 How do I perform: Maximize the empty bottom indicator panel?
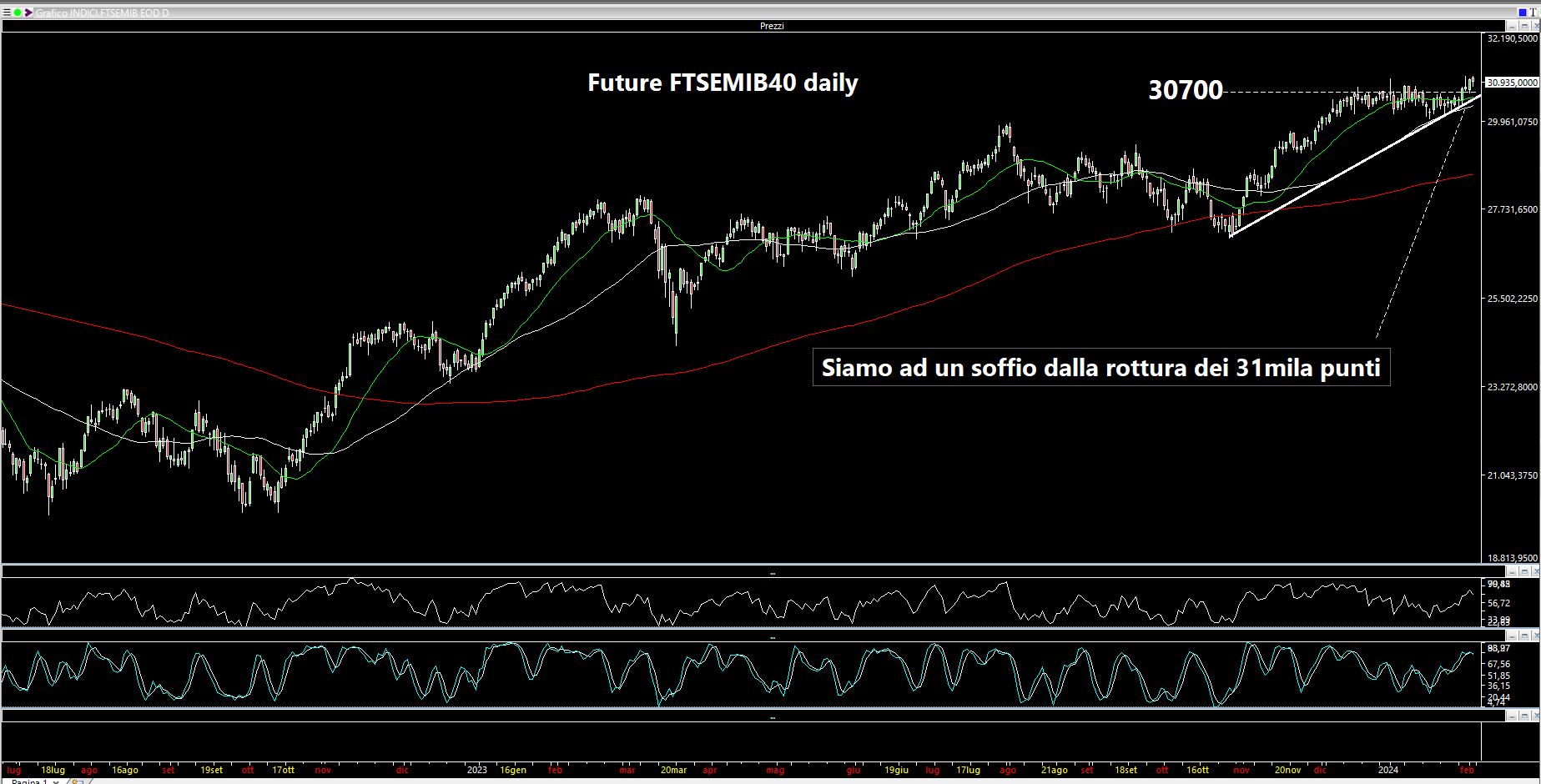pos(1524,716)
